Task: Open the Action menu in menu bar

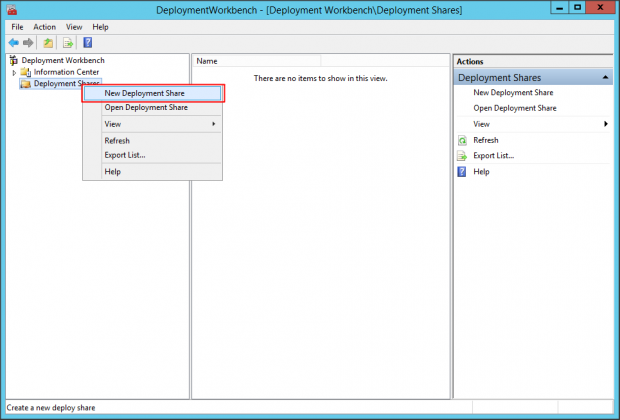Action: tap(45, 27)
